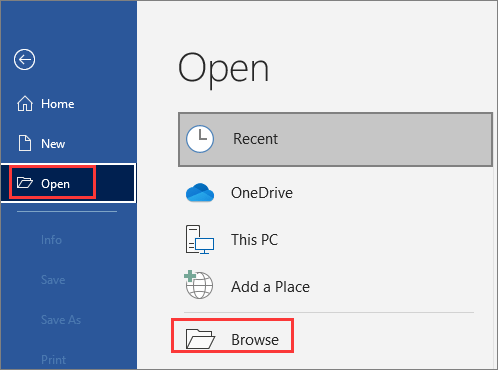Choose New in the sidebar
This screenshot has width=498, height=370.
coord(53,144)
